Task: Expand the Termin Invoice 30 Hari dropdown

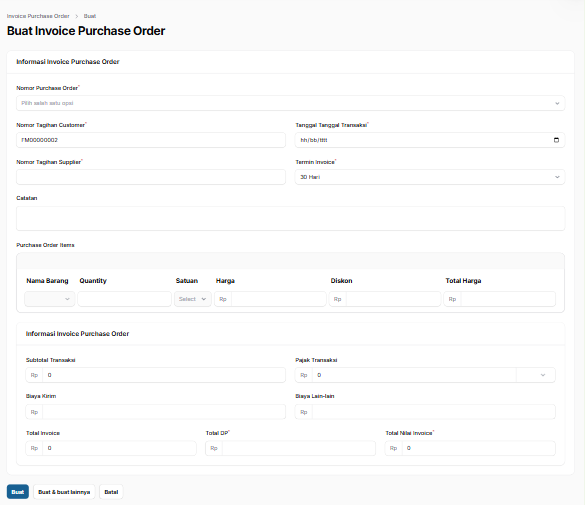Action: [x=430, y=177]
